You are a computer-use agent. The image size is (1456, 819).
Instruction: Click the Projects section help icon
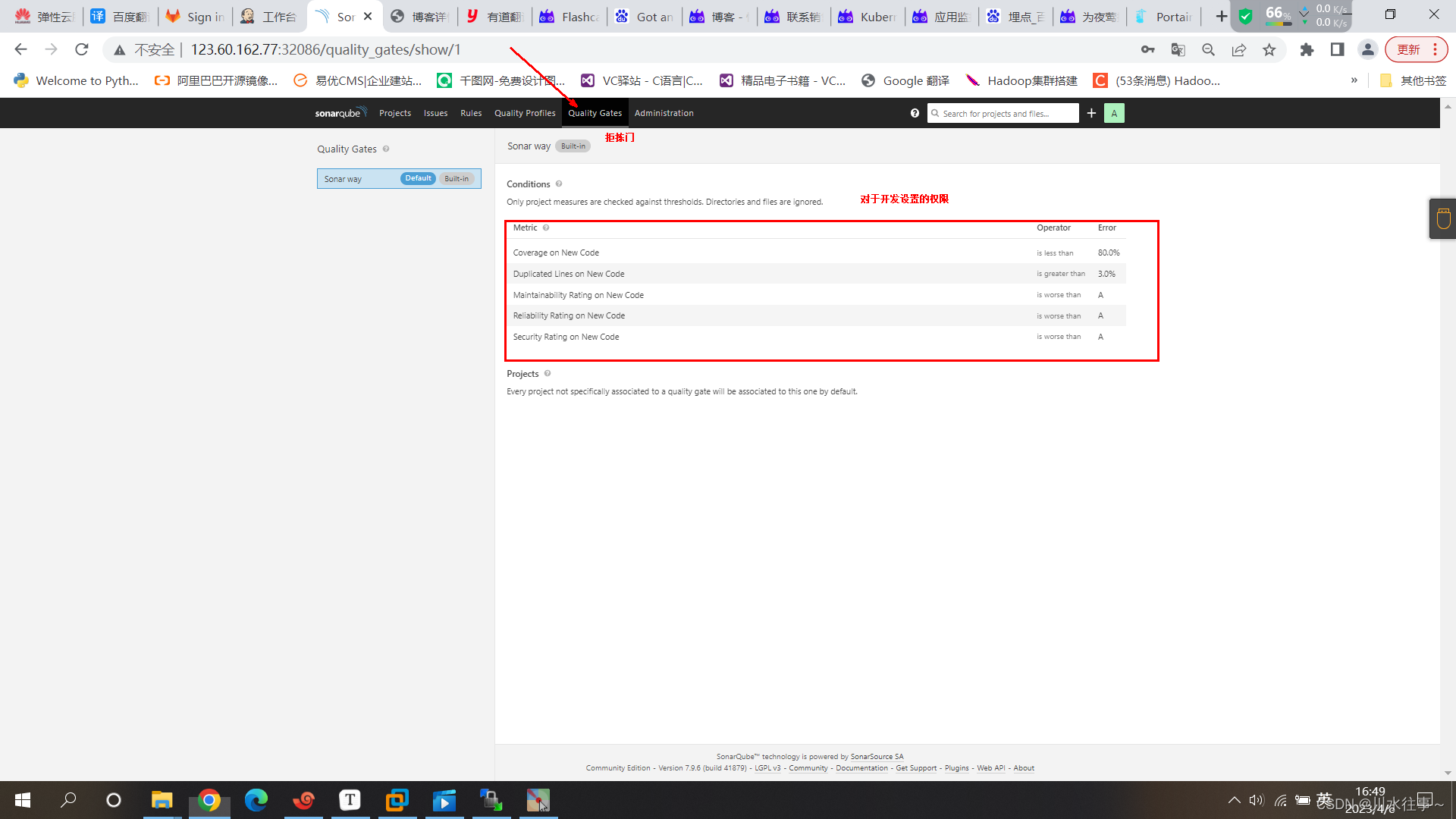(548, 374)
